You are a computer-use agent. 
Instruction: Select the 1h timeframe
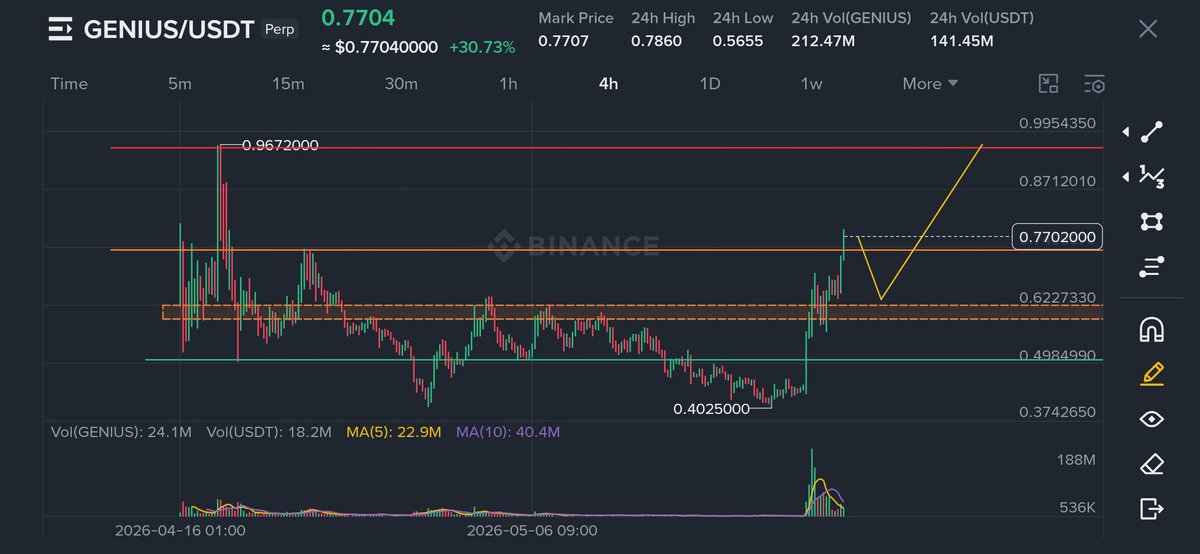point(508,84)
